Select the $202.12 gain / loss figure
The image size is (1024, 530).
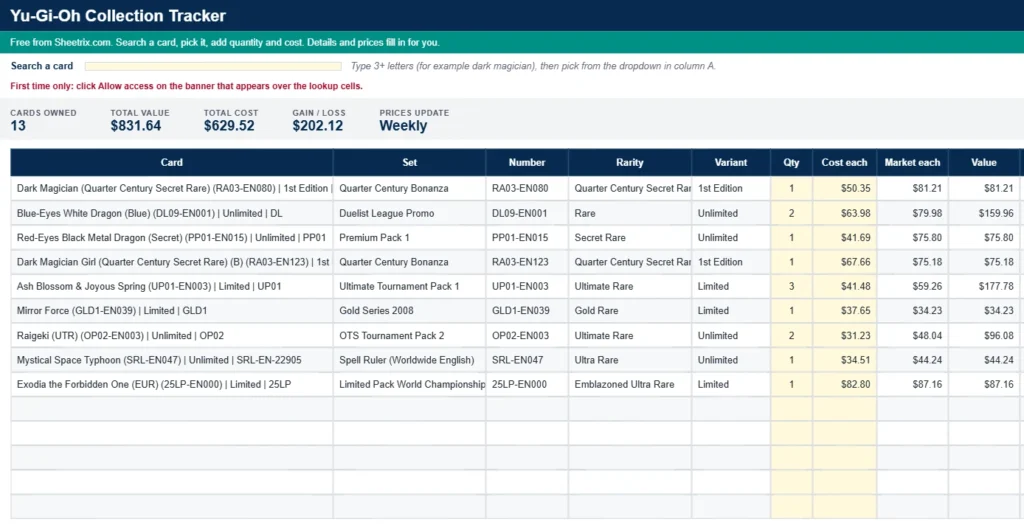[x=318, y=126]
